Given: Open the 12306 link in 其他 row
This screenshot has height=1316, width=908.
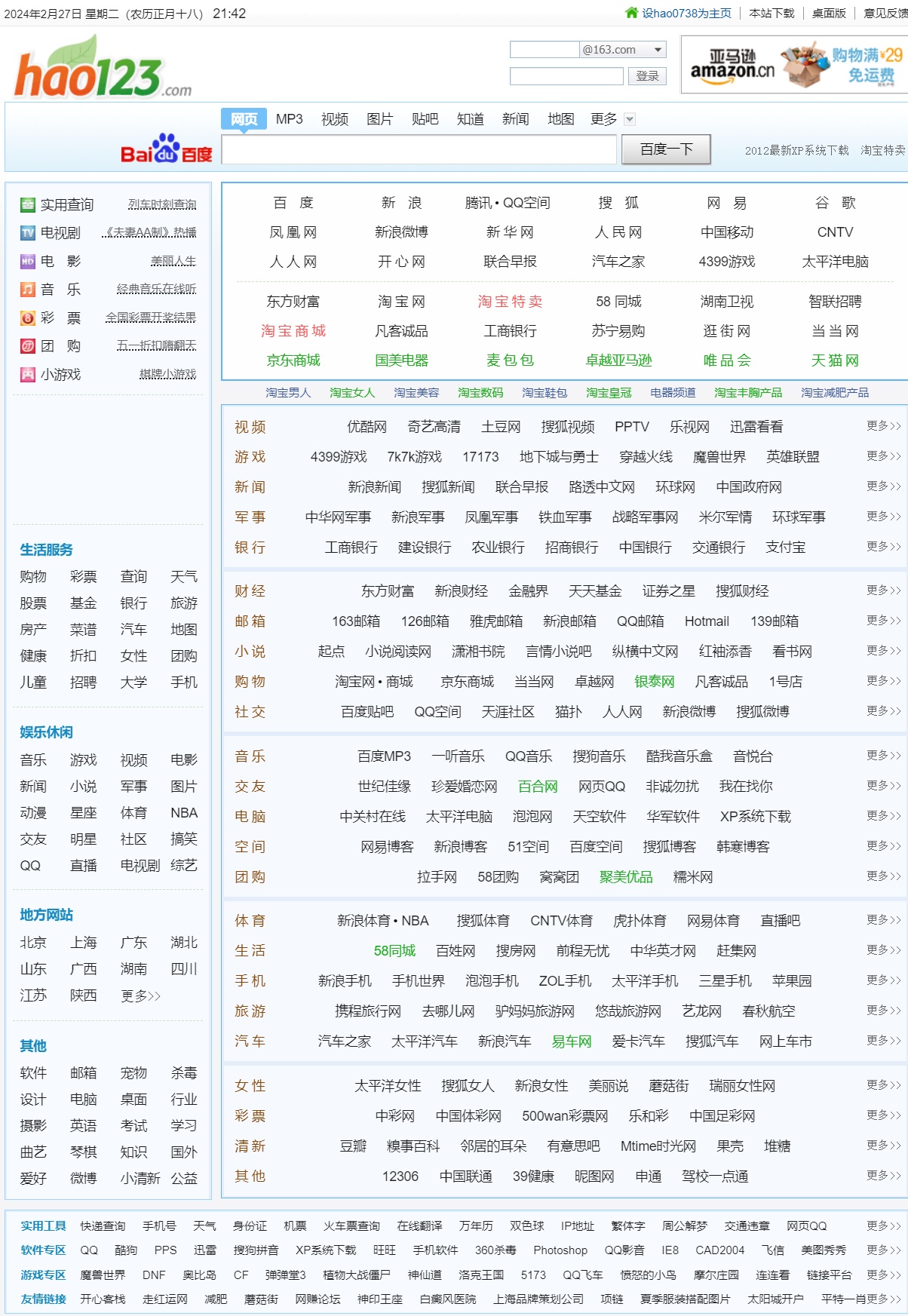Looking at the screenshot, I should coord(400,1176).
